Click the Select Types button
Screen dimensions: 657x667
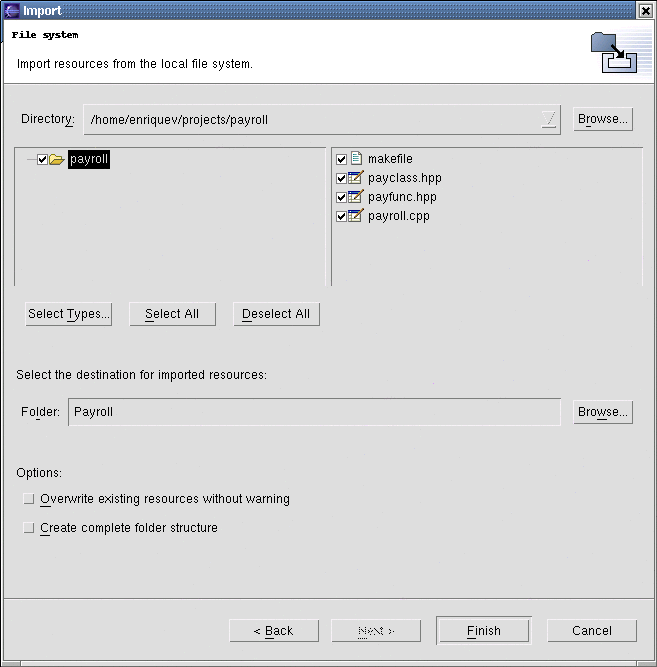(x=69, y=314)
